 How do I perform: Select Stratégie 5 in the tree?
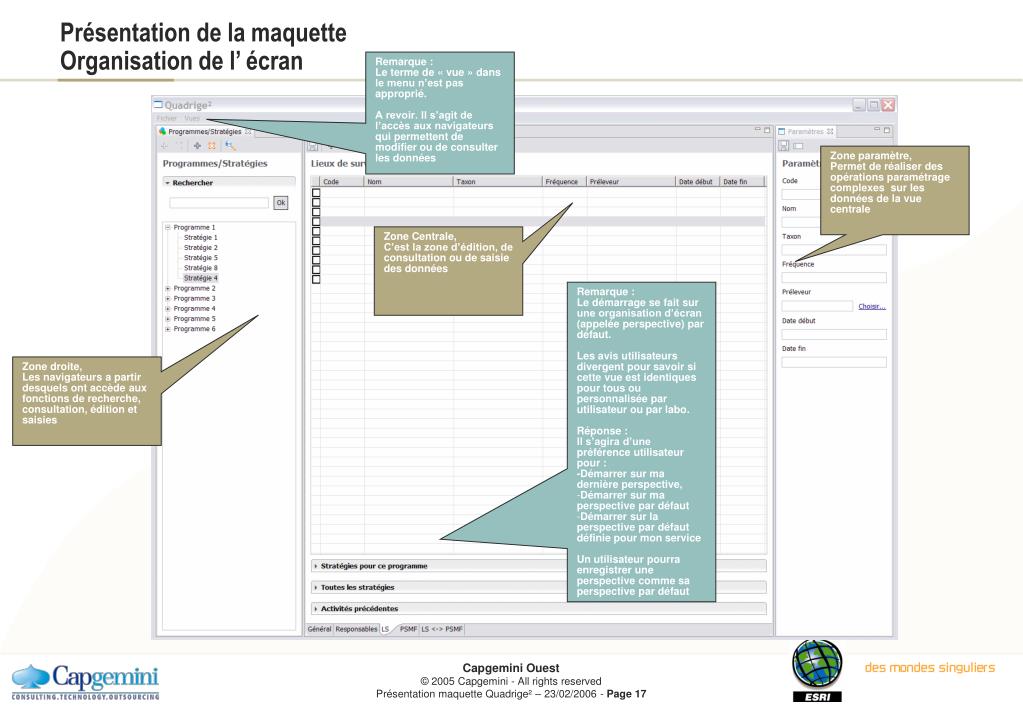coord(200,258)
